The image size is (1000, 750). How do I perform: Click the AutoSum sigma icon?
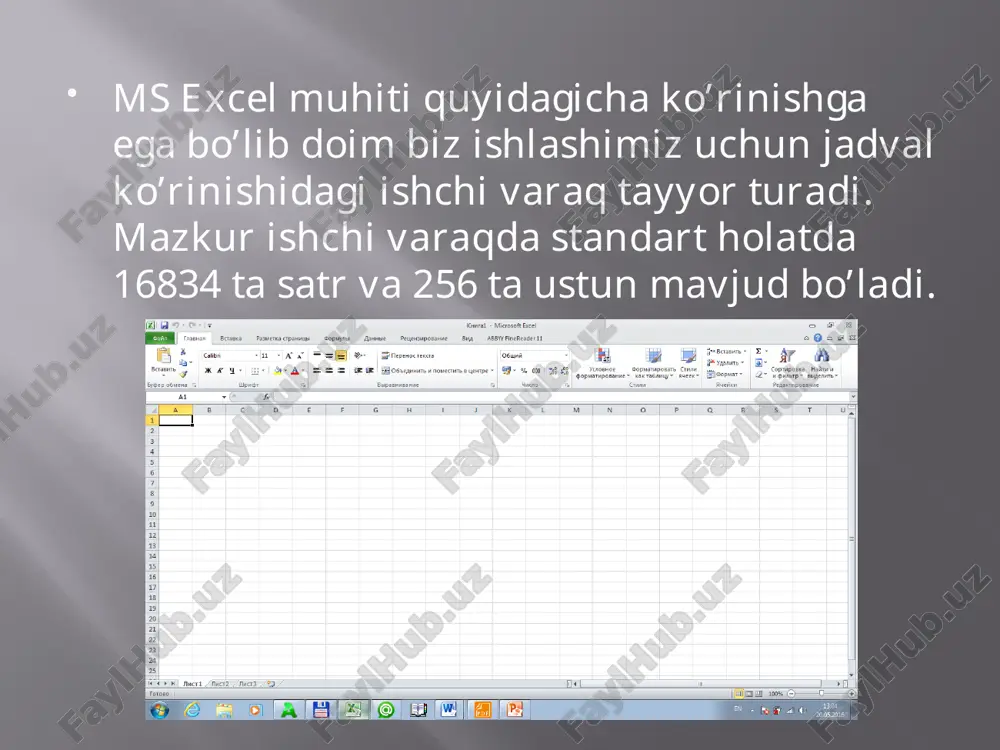(x=758, y=351)
